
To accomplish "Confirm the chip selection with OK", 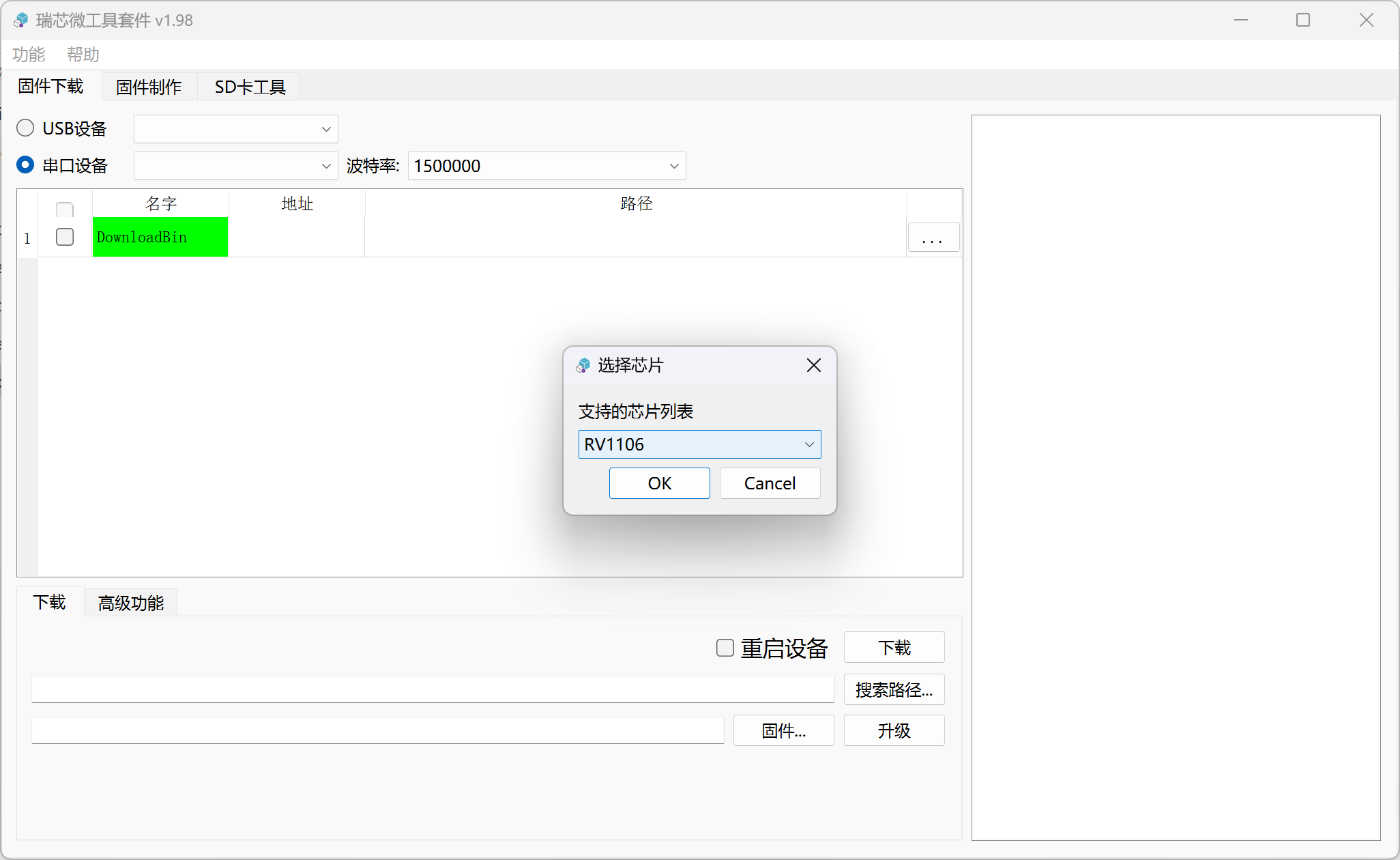I will click(659, 483).
